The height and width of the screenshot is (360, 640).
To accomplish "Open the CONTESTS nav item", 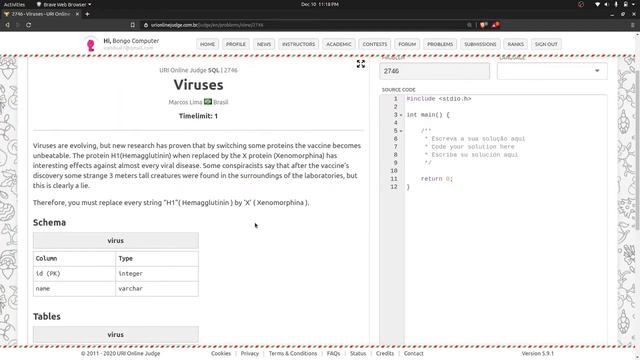I will [375, 44].
